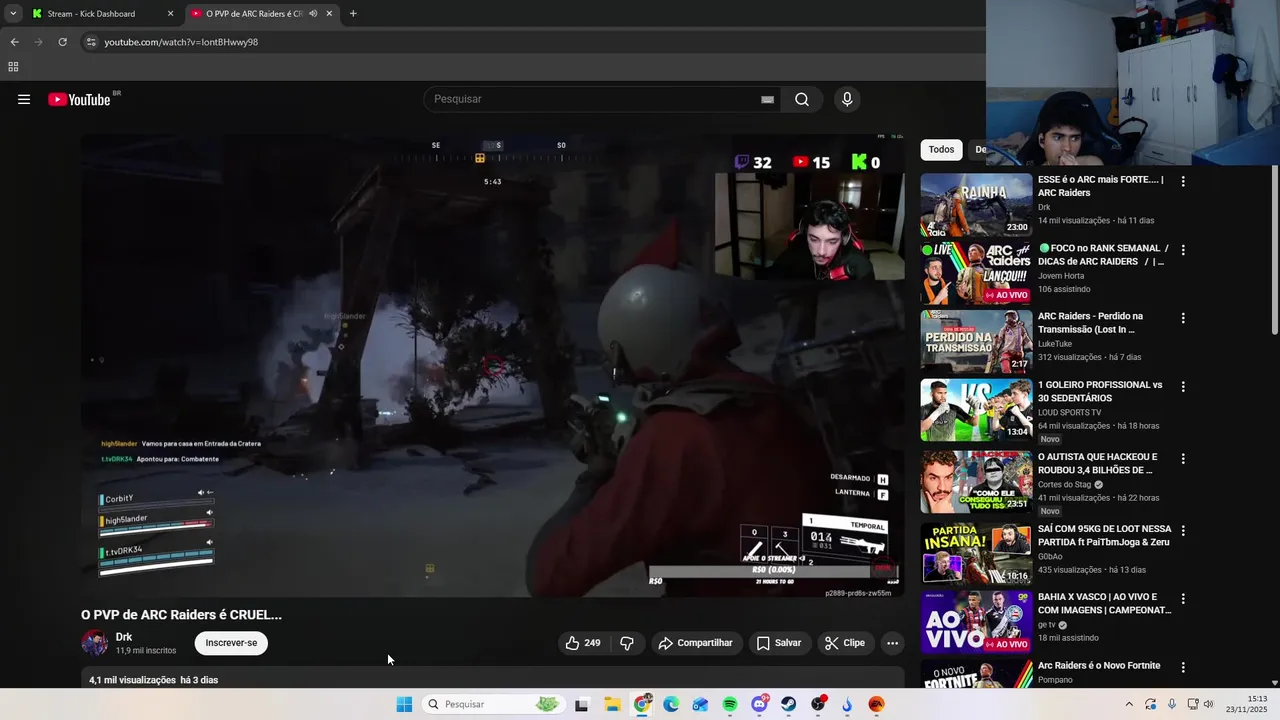Create a clip with the Clipe button

(845, 643)
